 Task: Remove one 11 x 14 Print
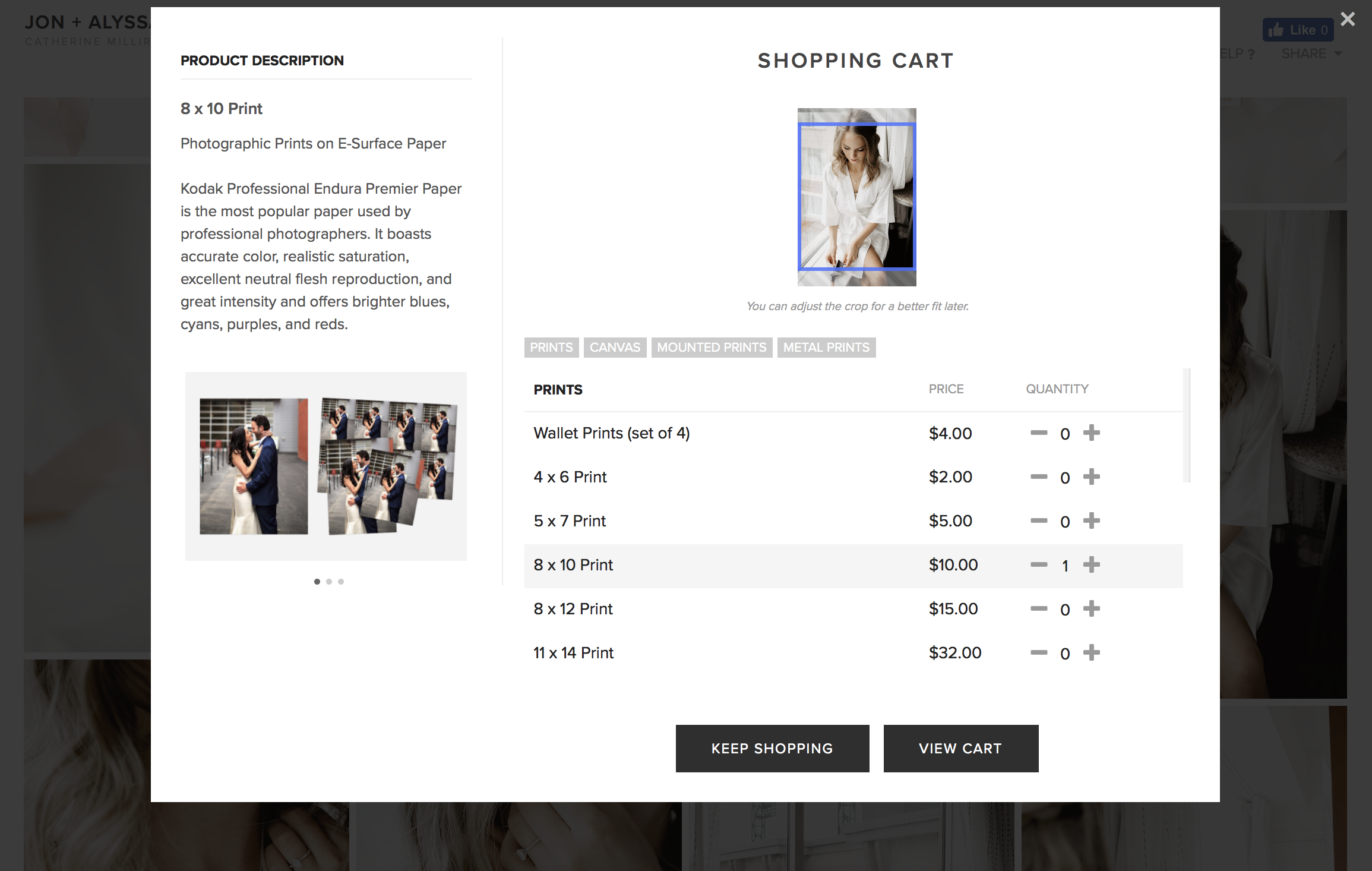point(1039,653)
